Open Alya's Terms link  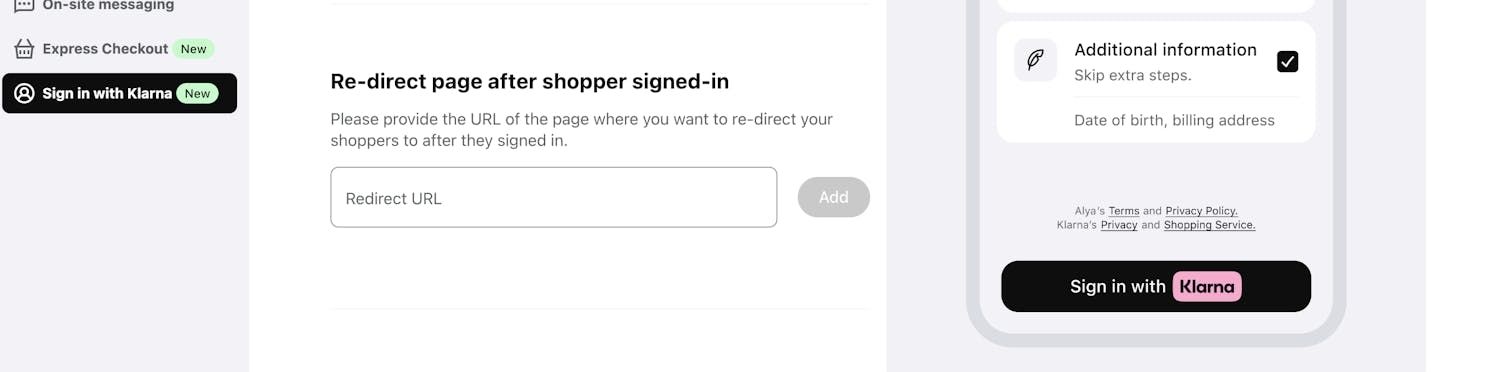[x=1124, y=211]
